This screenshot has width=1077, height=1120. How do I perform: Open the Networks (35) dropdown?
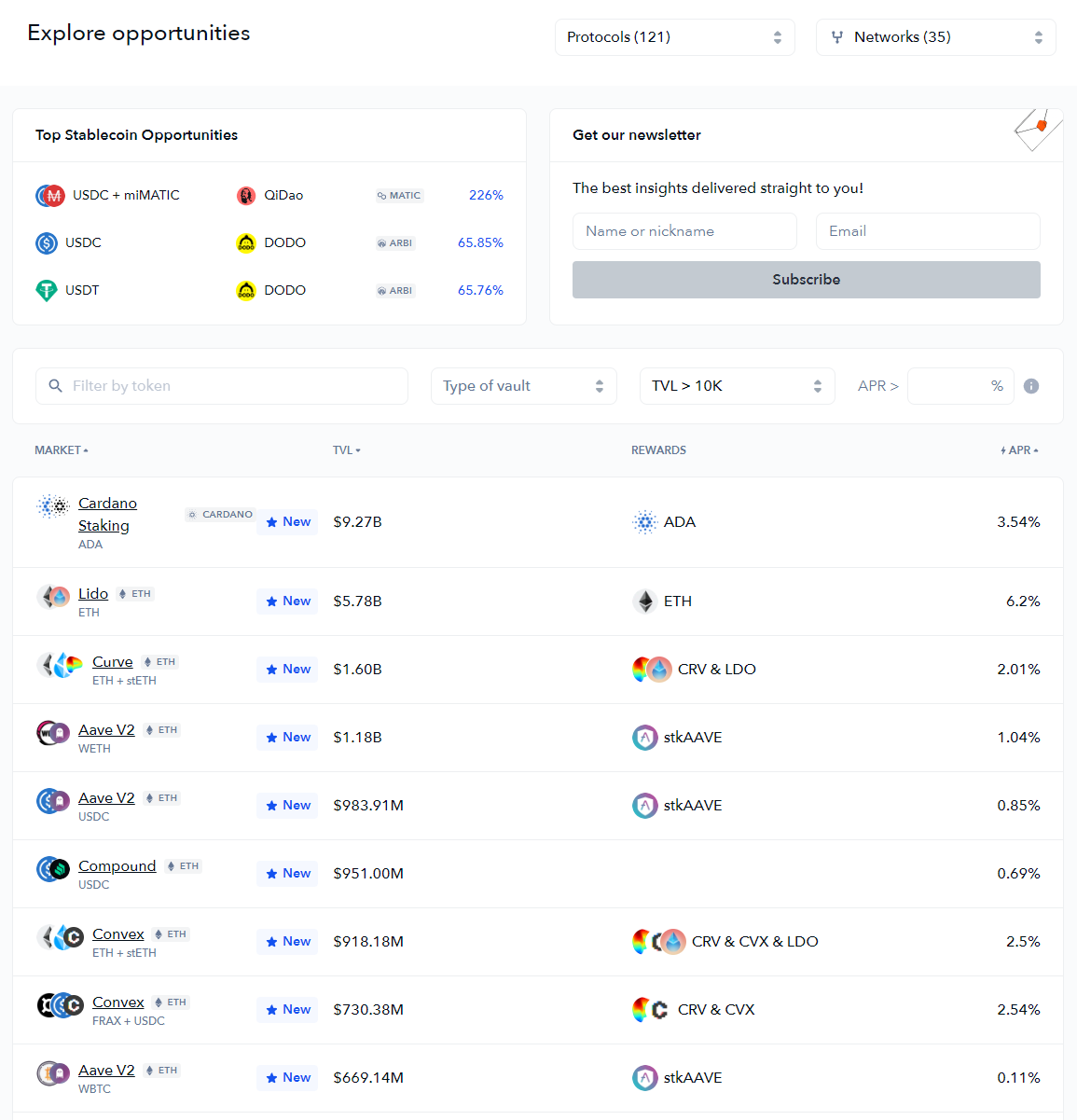click(x=935, y=37)
